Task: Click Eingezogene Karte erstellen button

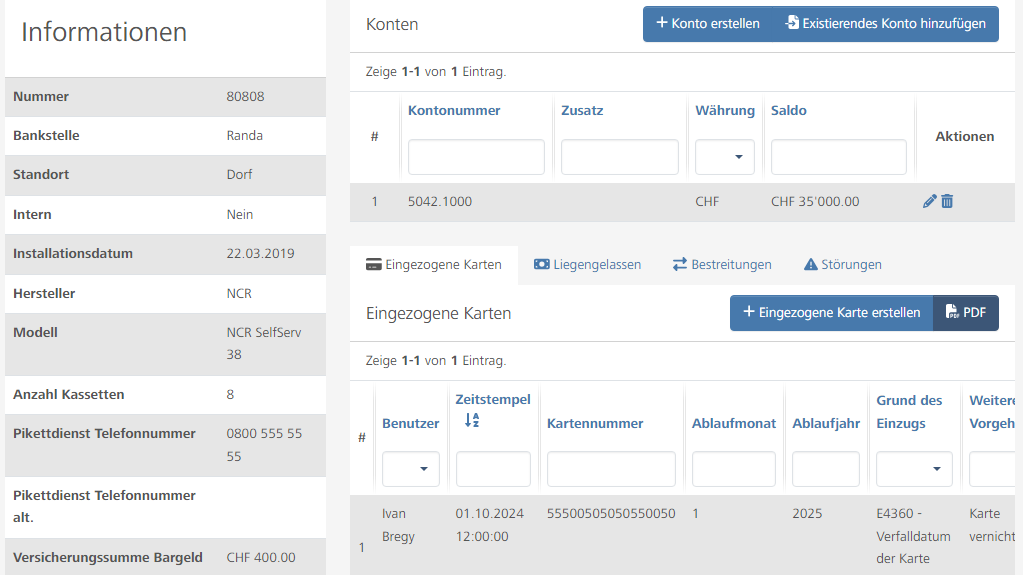Action: pos(831,313)
